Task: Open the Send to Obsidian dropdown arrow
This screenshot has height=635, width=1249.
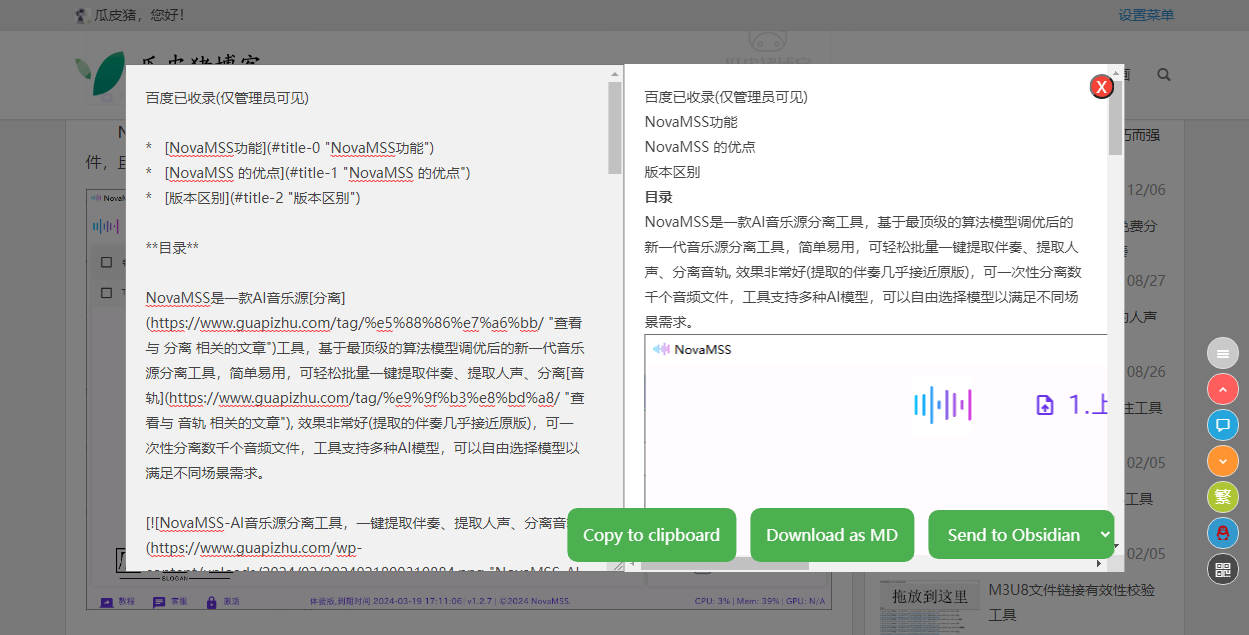Action: click(1105, 535)
